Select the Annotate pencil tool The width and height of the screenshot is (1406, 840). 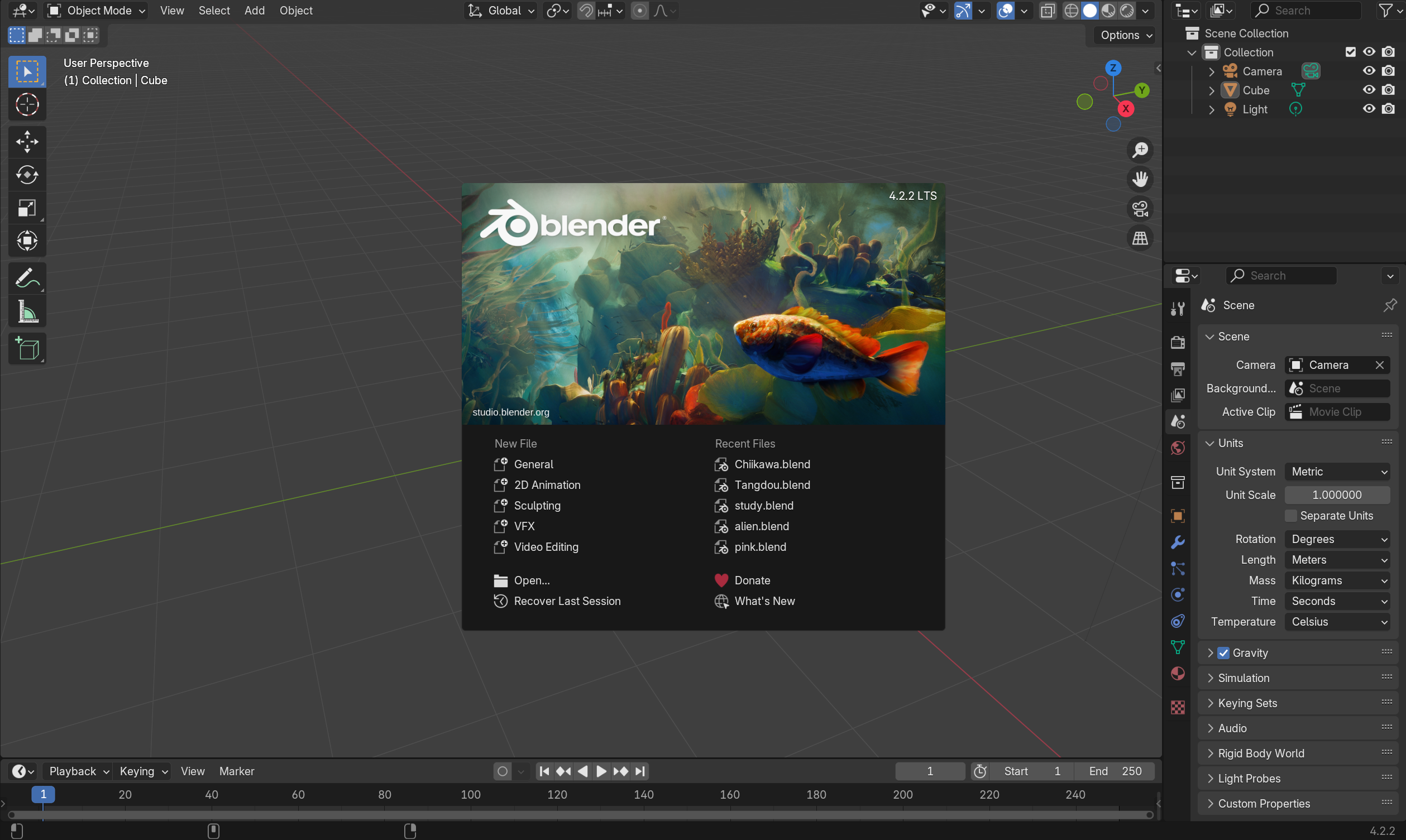(x=27, y=278)
